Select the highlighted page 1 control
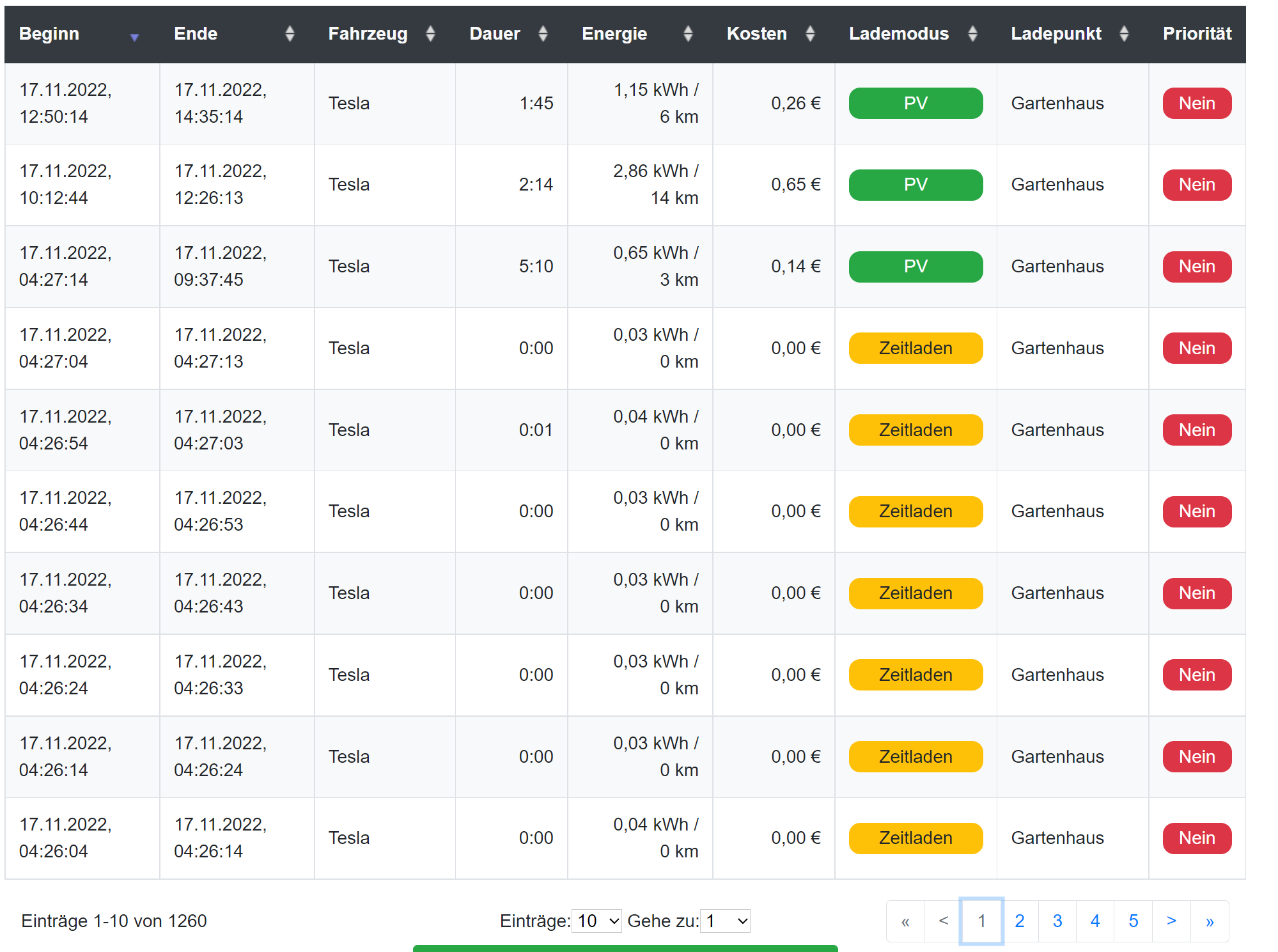 [981, 921]
